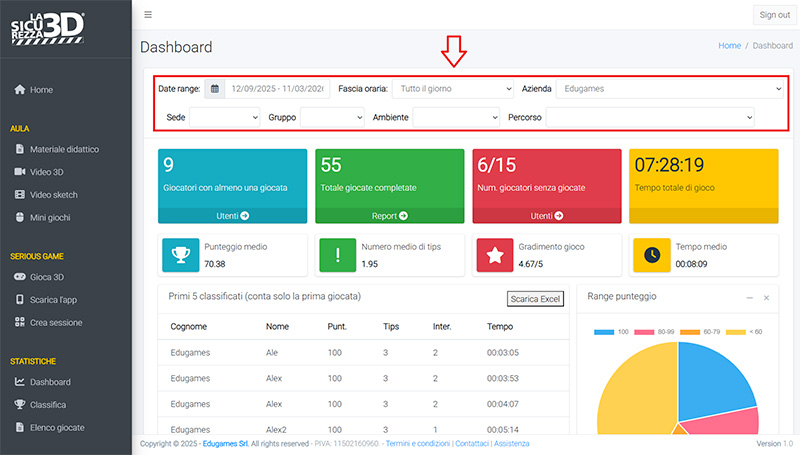Click Utenti link on the blue card
This screenshot has width=800, height=455.
[233, 216]
